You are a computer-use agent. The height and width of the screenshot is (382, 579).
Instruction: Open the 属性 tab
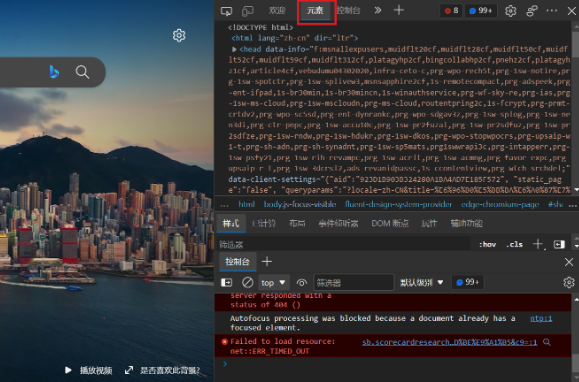point(429,223)
